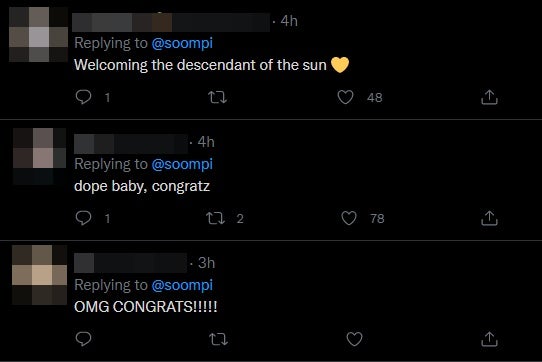Retweet the 'dope baby, congratz' tweet
The width and height of the screenshot is (542, 362).
point(215,219)
